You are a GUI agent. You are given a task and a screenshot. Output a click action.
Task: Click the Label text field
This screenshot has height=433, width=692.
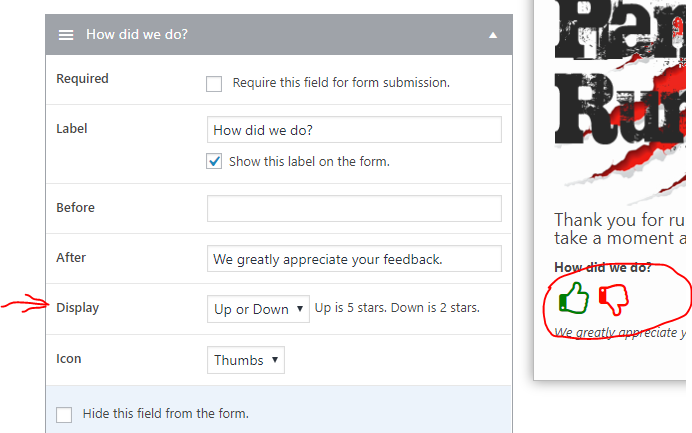pyautogui.click(x=354, y=130)
